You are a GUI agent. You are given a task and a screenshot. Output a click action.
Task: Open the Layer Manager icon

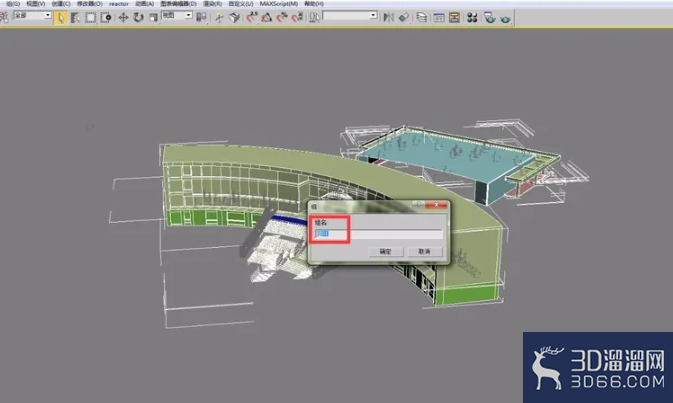pos(421,18)
